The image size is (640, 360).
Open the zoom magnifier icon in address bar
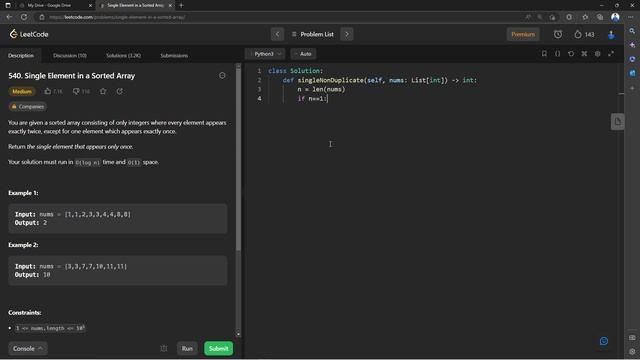click(540, 17)
